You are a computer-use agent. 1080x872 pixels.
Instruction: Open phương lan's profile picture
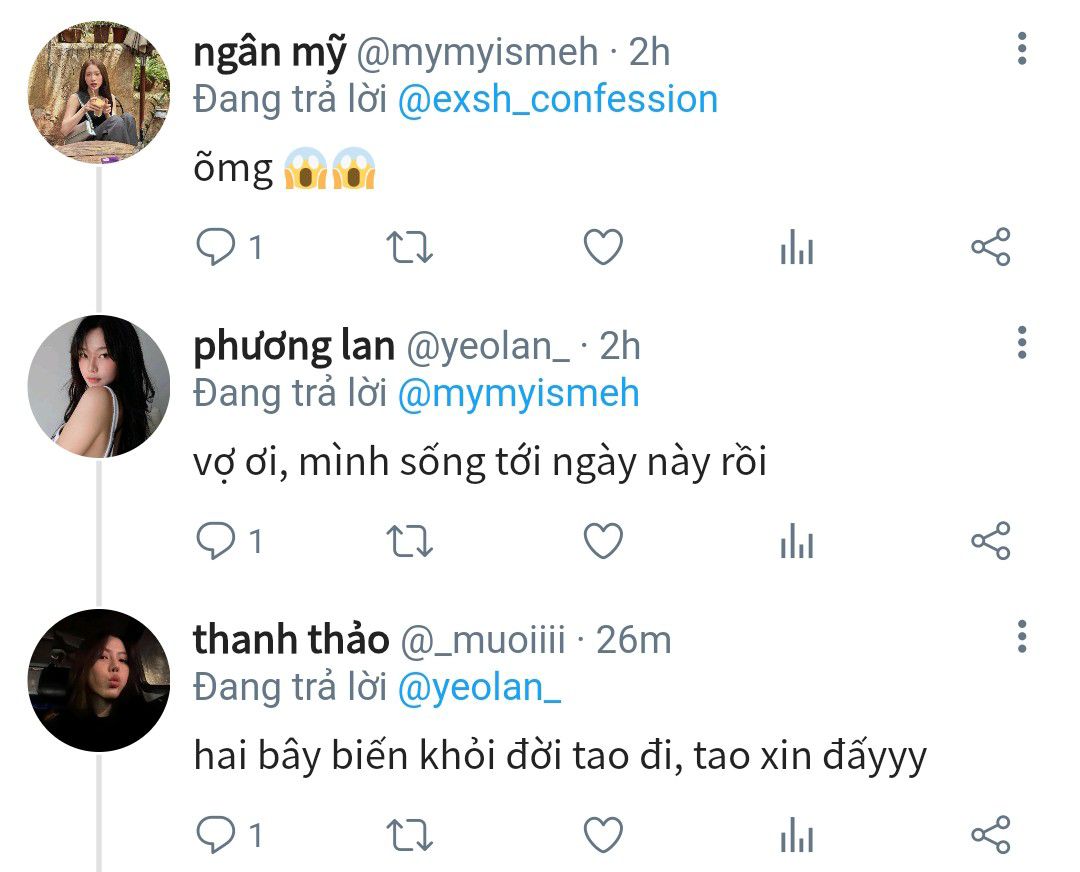coord(98,386)
